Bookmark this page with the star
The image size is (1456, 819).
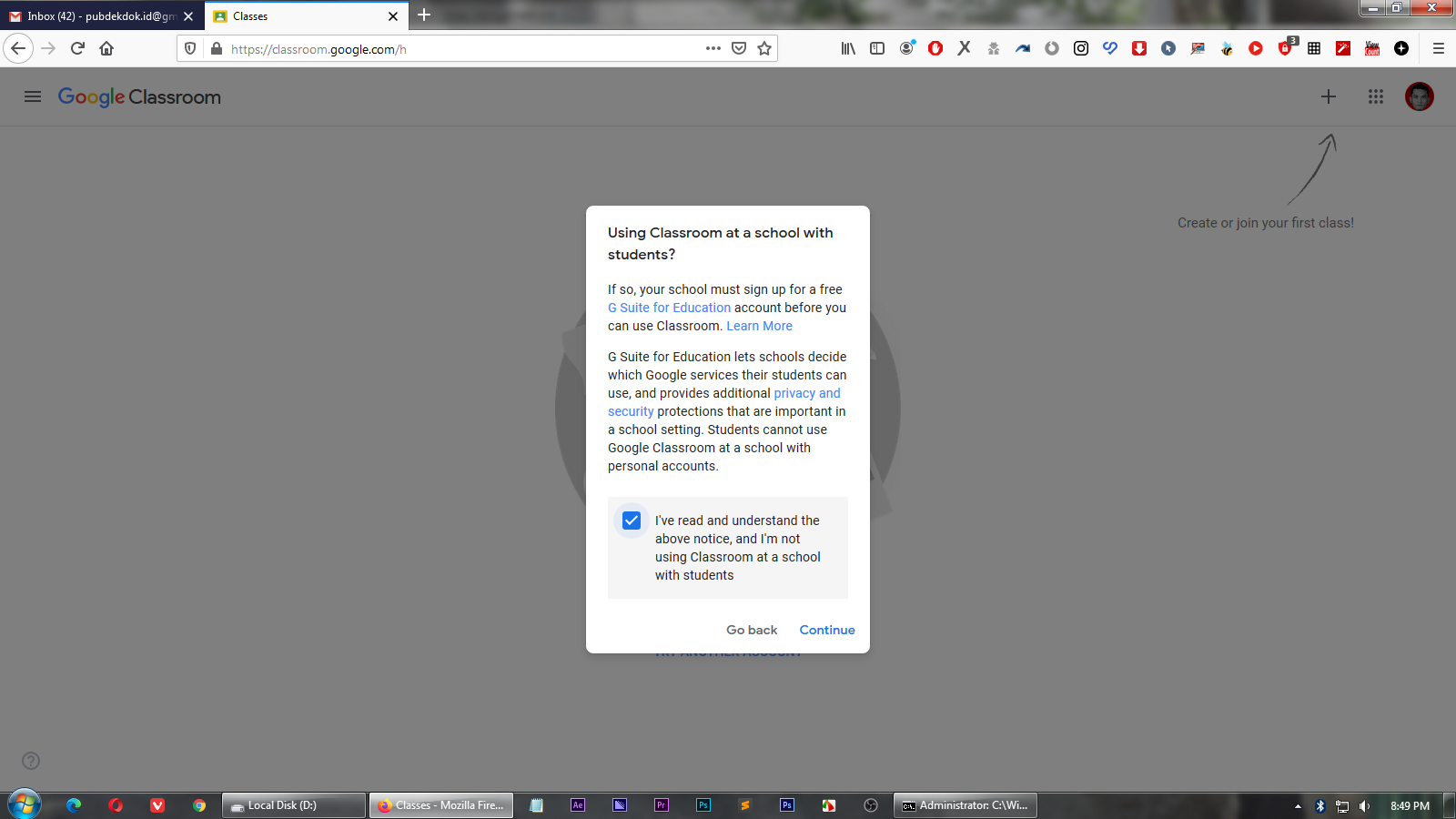click(764, 48)
